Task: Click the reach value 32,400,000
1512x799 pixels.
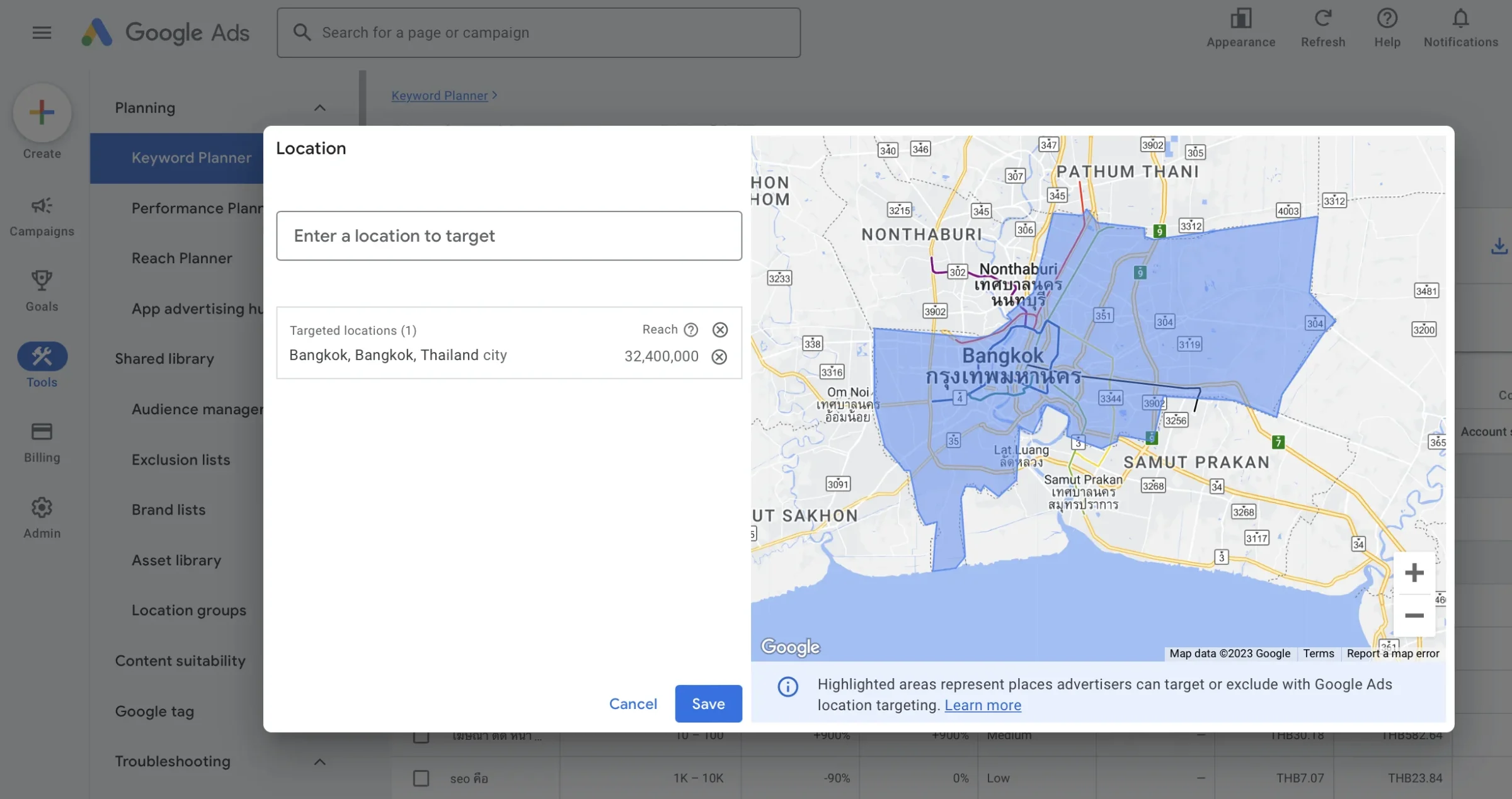Action: [661, 356]
